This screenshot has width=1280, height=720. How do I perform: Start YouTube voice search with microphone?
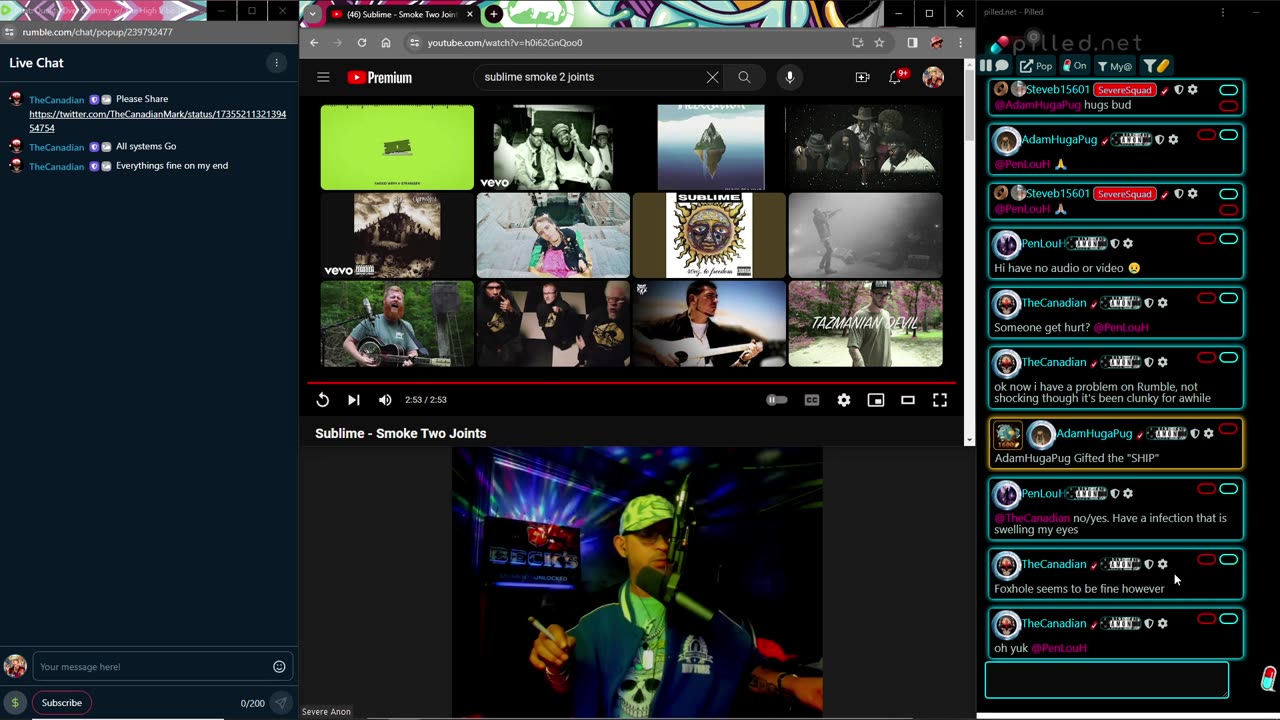click(790, 77)
